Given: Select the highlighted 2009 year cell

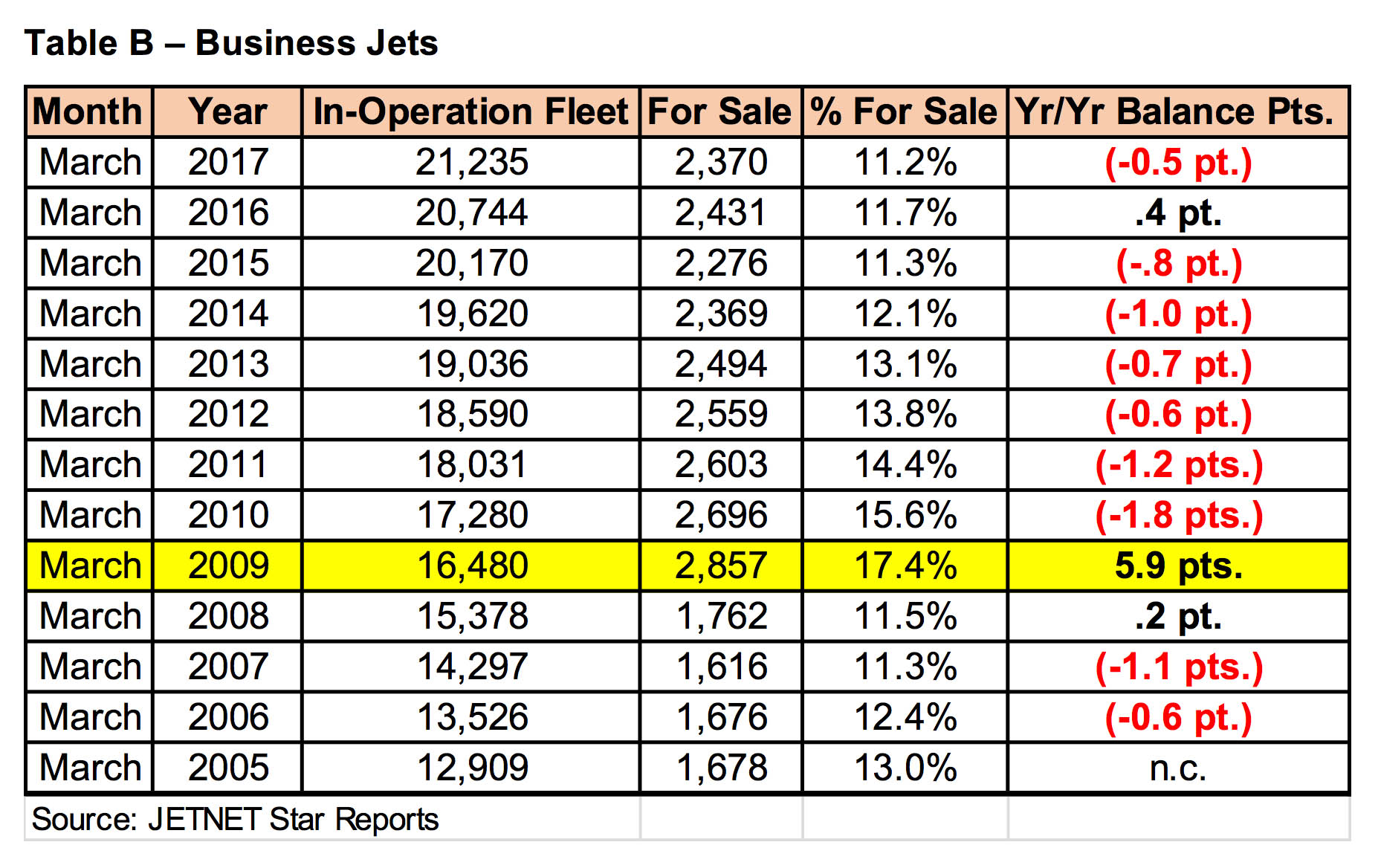Looking at the screenshot, I should pyautogui.click(x=227, y=566).
